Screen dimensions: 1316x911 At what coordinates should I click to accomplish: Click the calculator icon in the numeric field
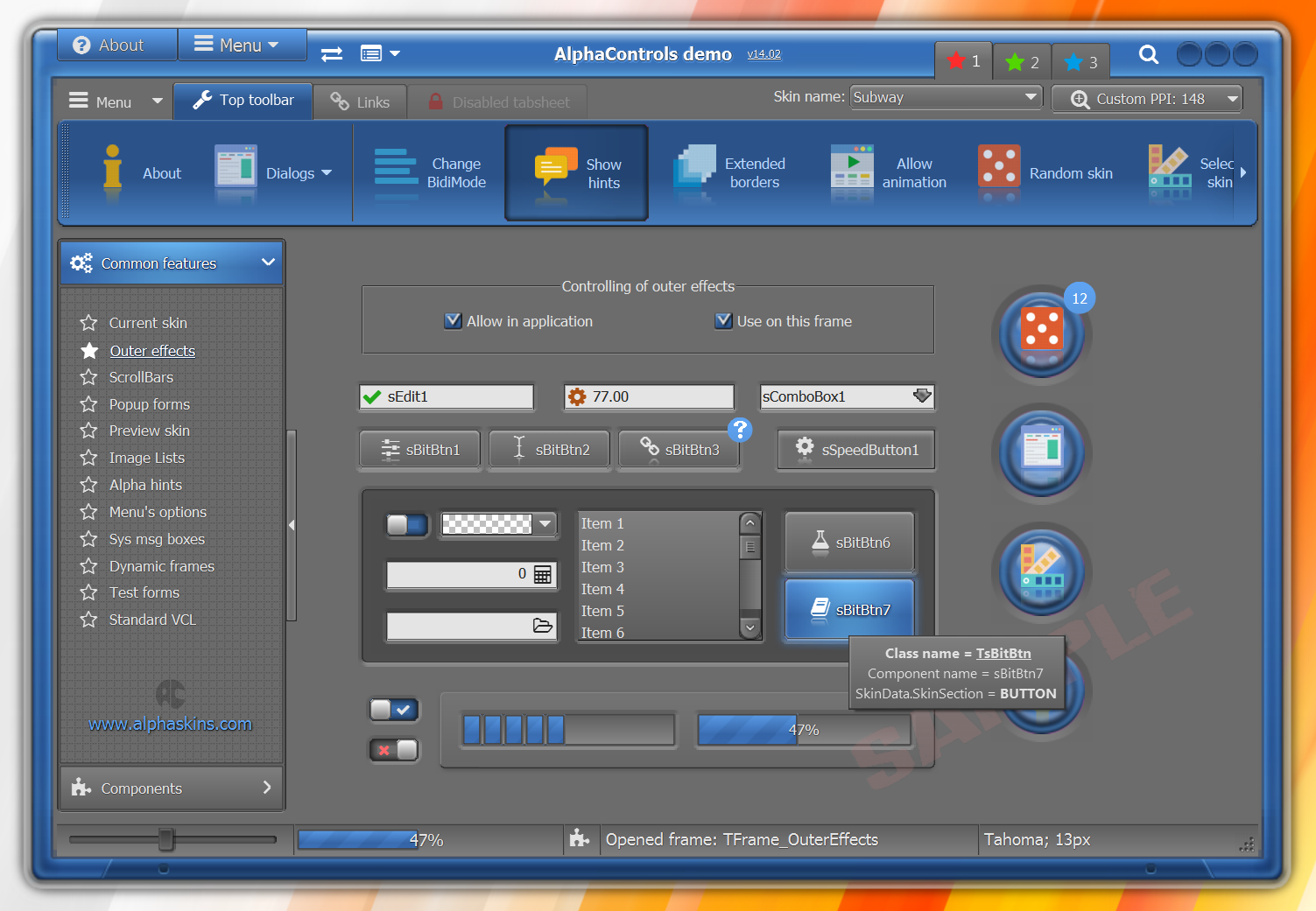543,574
